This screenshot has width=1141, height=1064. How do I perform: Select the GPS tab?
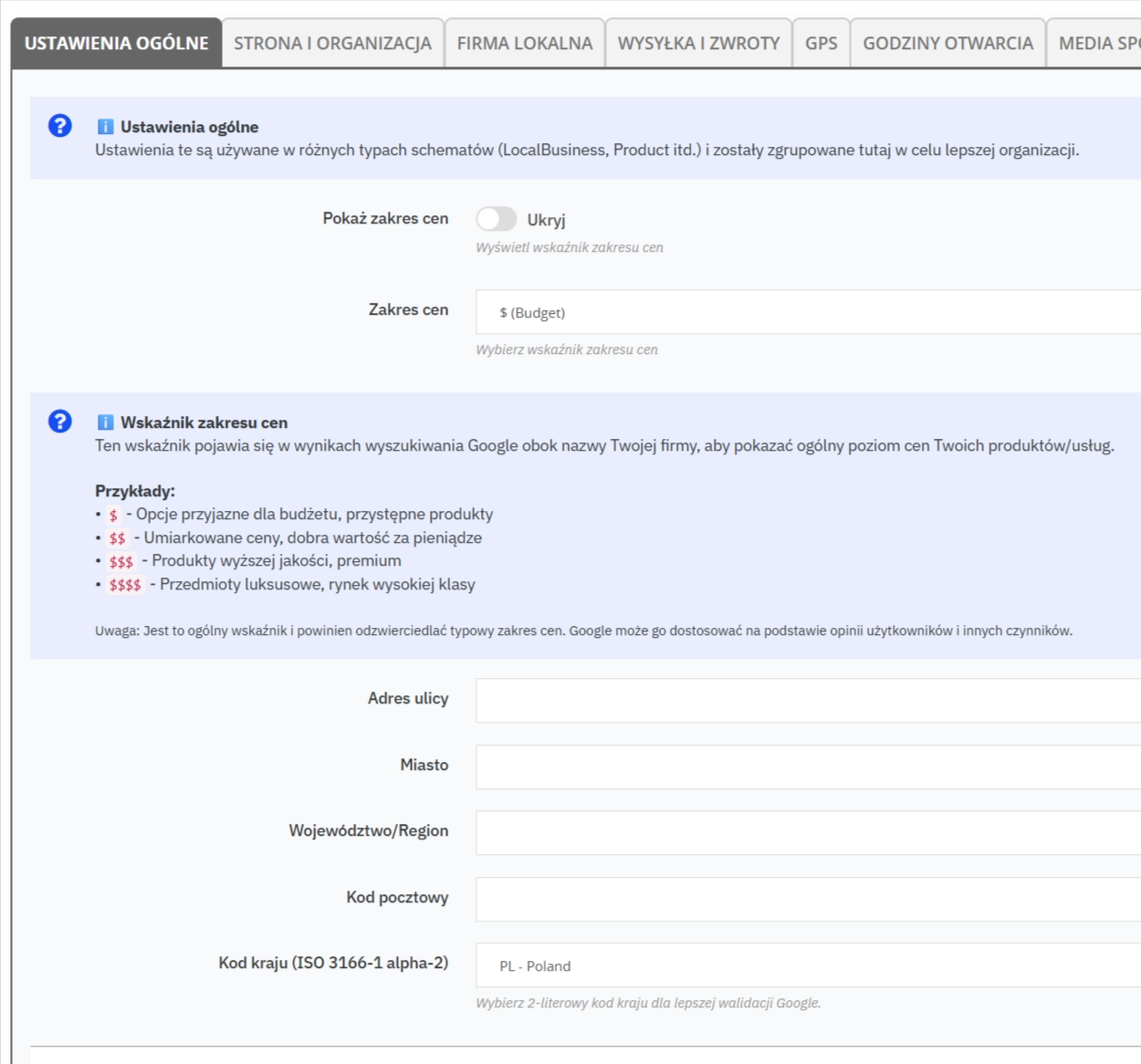tap(821, 43)
